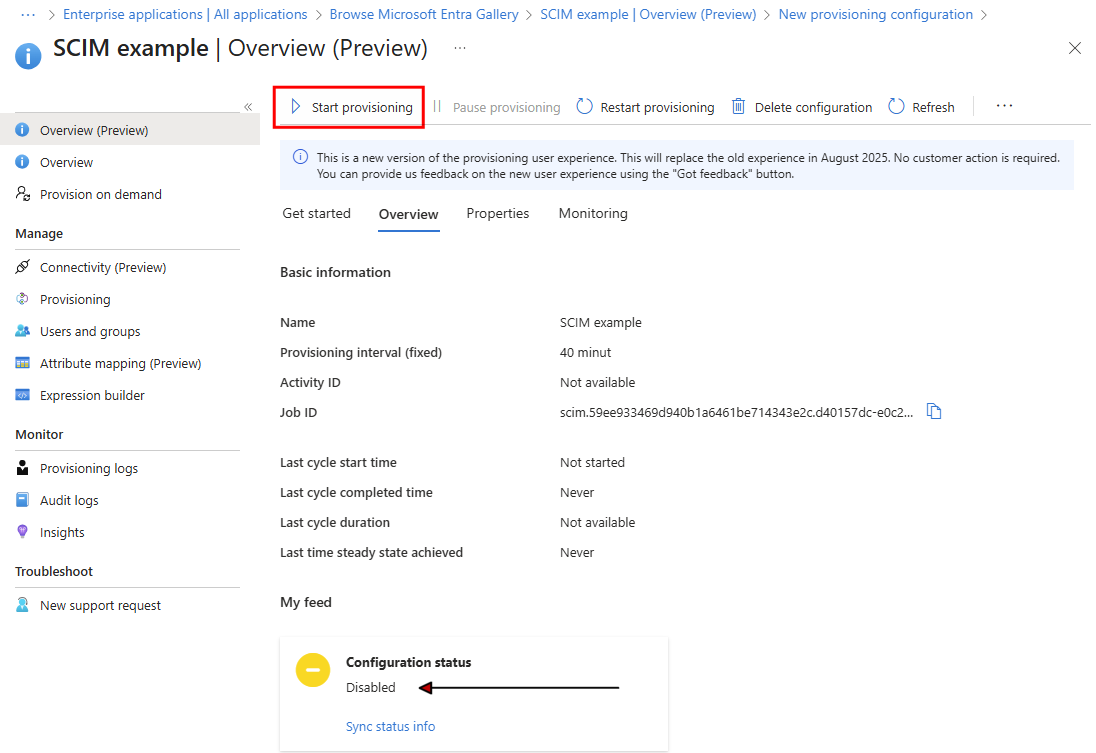The image size is (1096, 753).
Task: Open Connectivity (Preview) in sidebar
Action: pyautogui.click(x=103, y=267)
